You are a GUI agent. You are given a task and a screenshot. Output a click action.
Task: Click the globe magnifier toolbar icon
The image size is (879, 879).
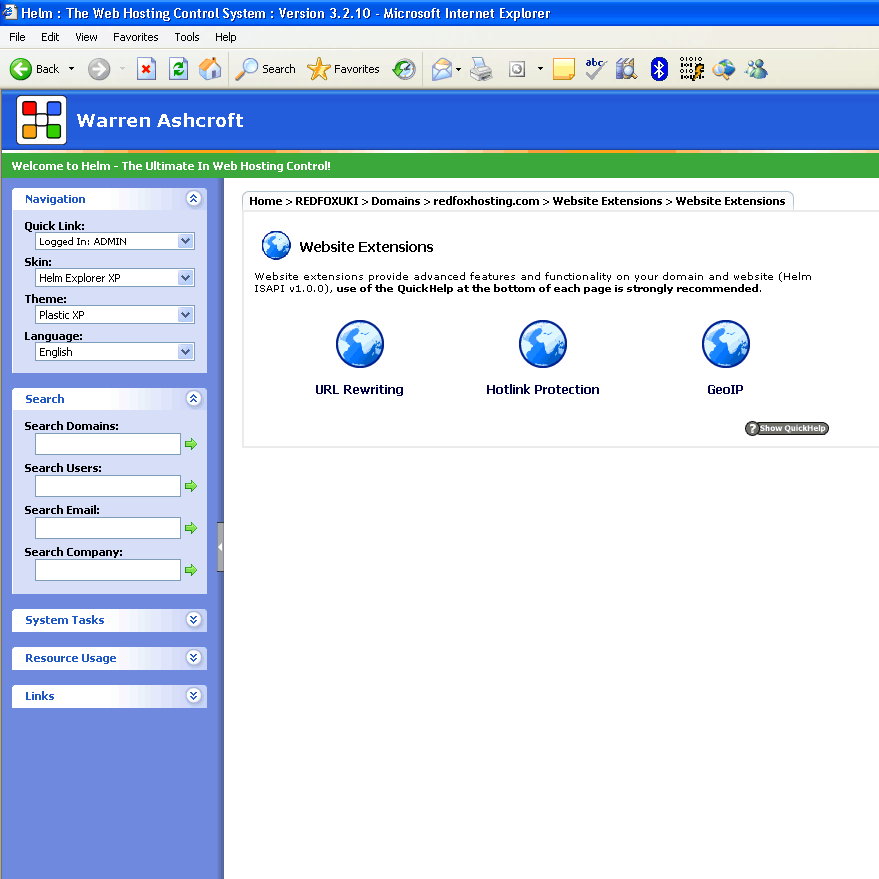[x=723, y=70]
